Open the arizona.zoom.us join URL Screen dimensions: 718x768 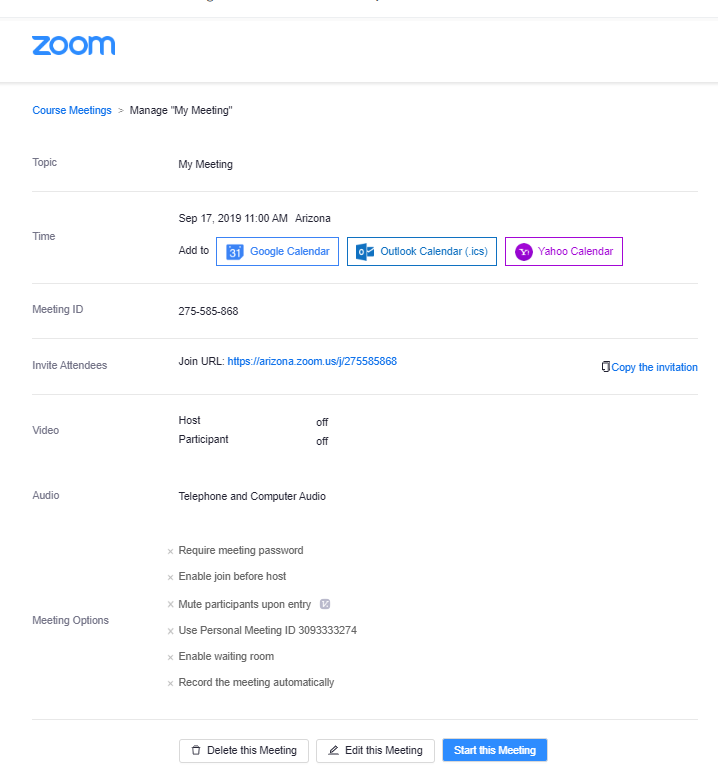(x=312, y=361)
